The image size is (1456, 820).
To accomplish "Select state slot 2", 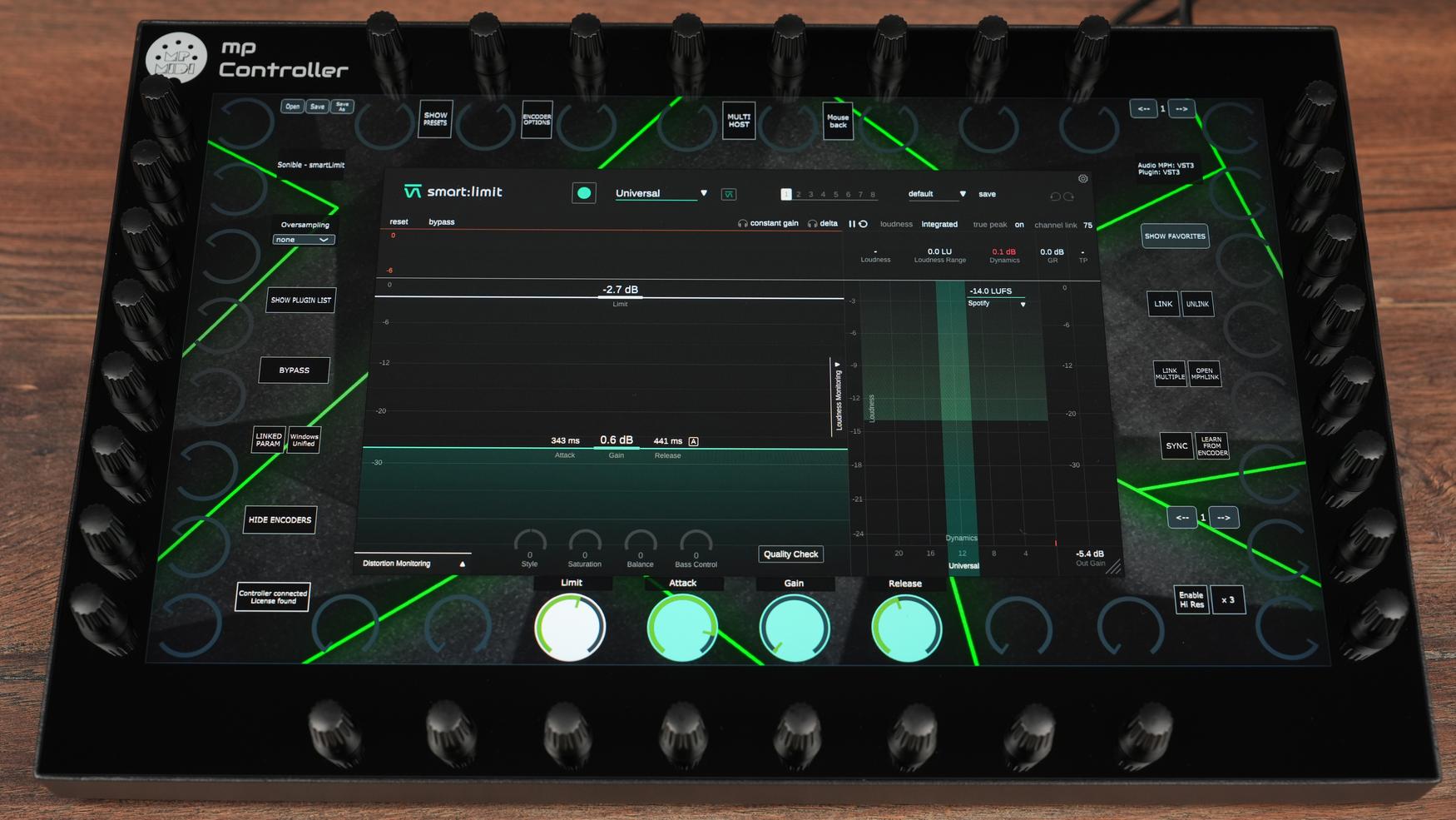I will [798, 194].
